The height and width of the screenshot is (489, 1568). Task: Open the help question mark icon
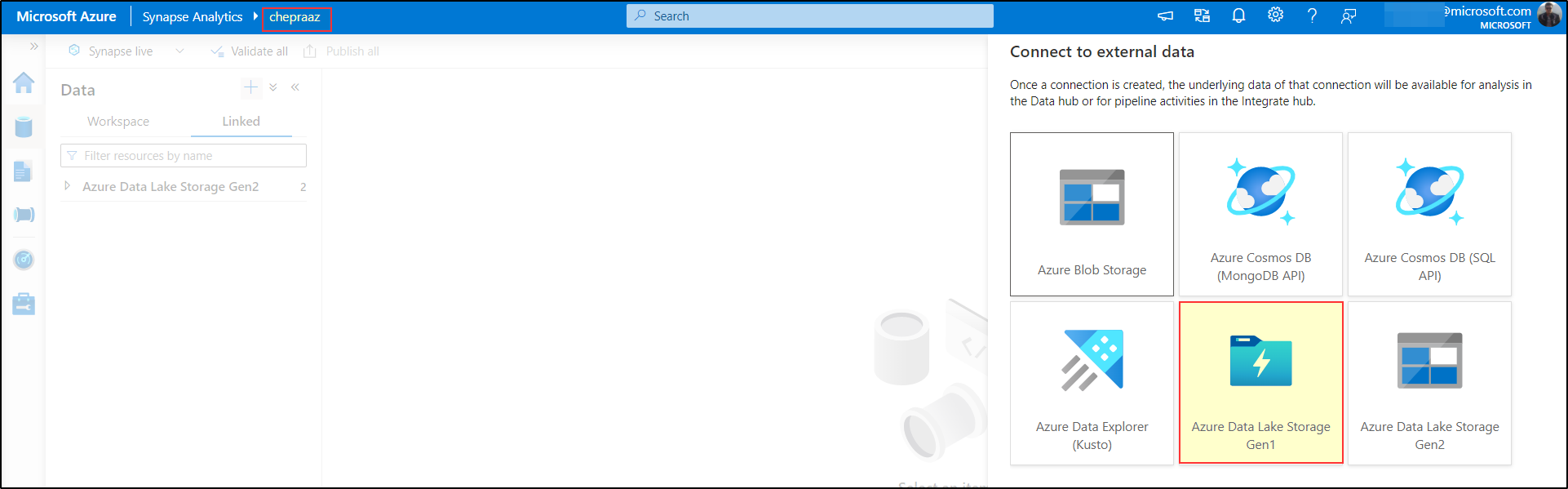1312,16
